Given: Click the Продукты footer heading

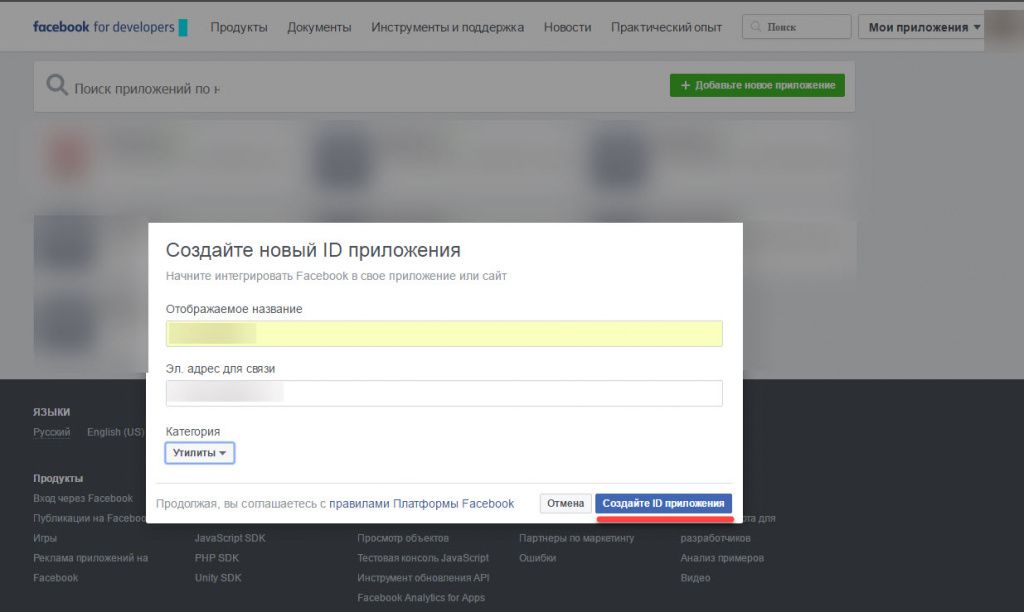Looking at the screenshot, I should [x=58, y=478].
